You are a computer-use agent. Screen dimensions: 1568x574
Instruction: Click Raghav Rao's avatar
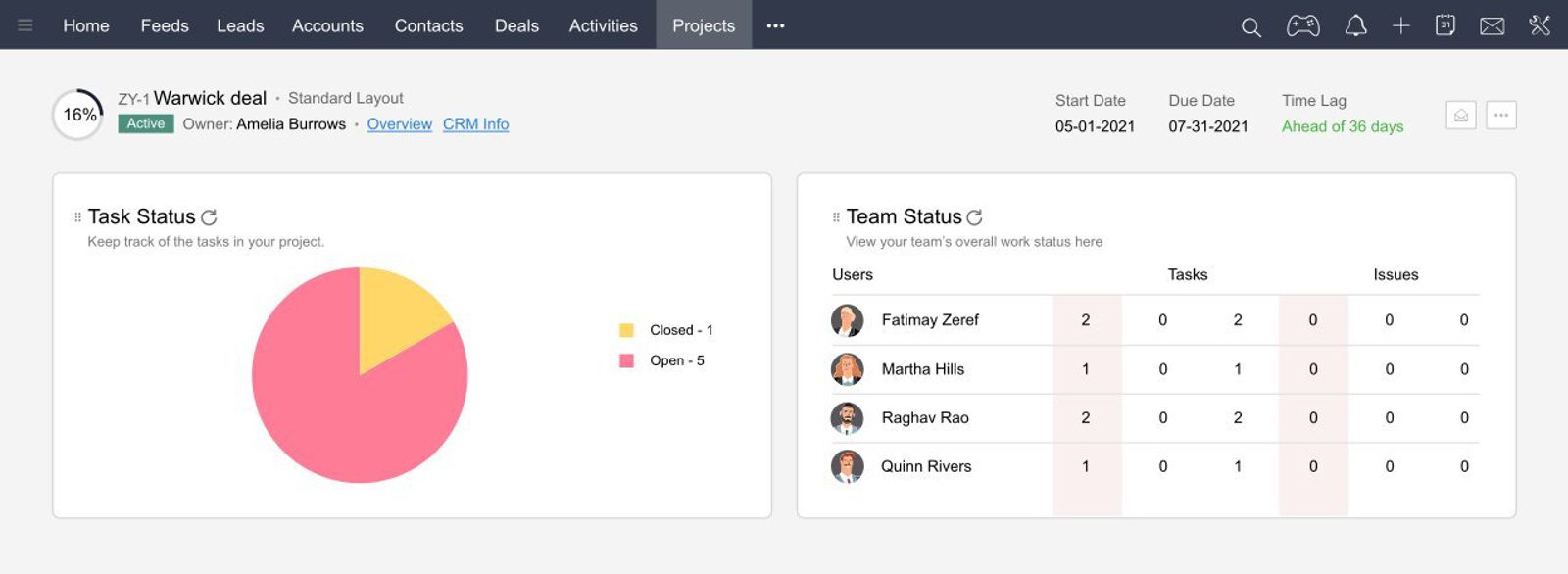847,418
